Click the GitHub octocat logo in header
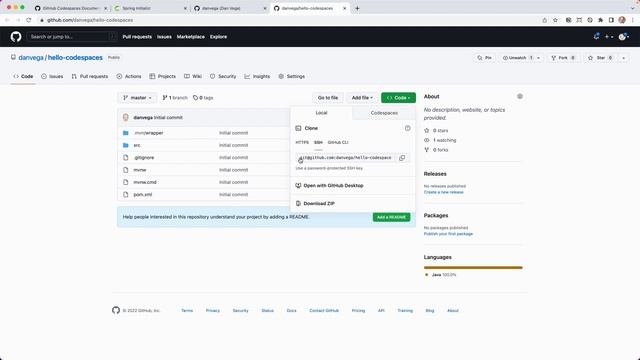The height and width of the screenshot is (360, 640). click(x=16, y=37)
